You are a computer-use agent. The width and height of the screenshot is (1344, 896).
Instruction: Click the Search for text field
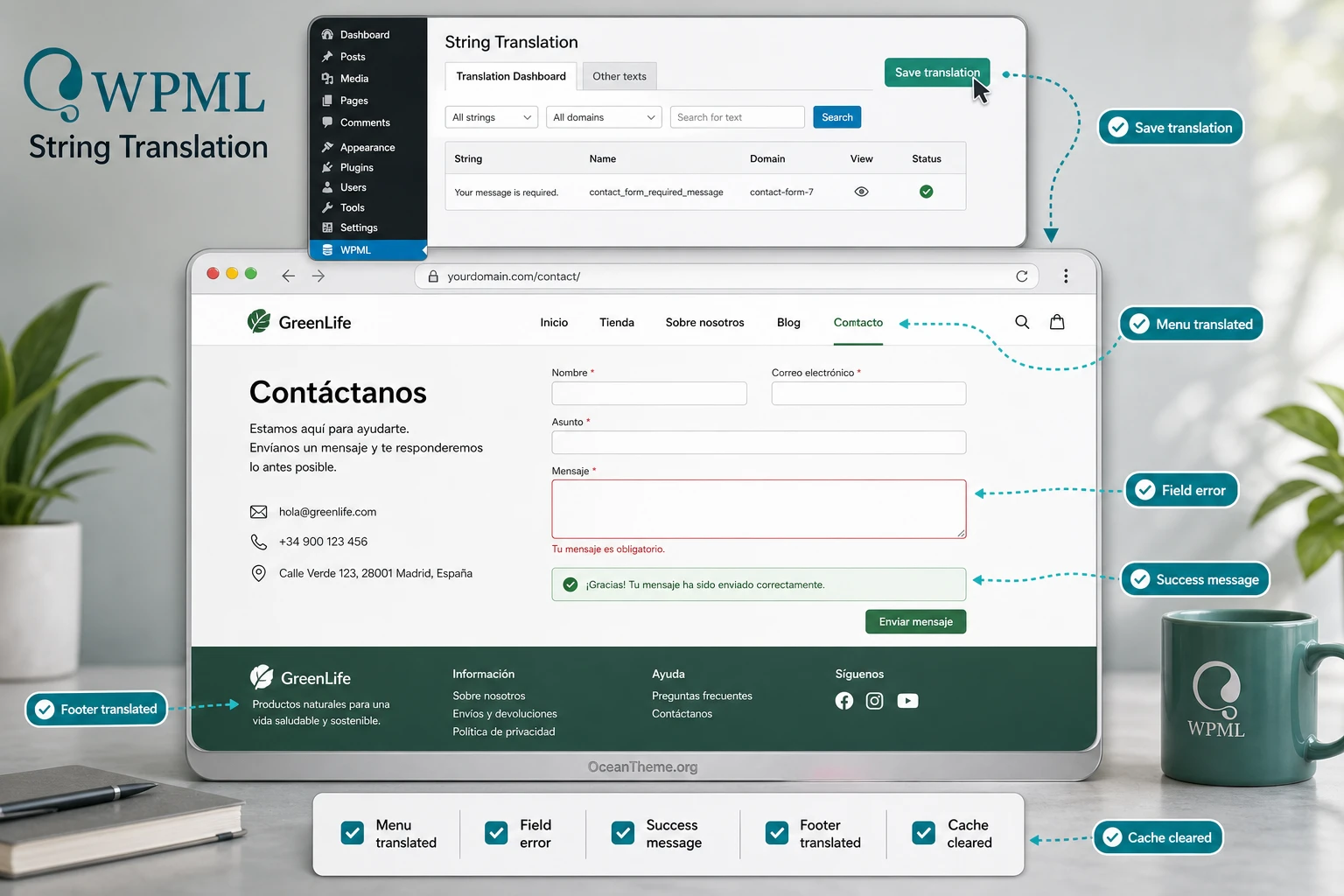tap(737, 117)
